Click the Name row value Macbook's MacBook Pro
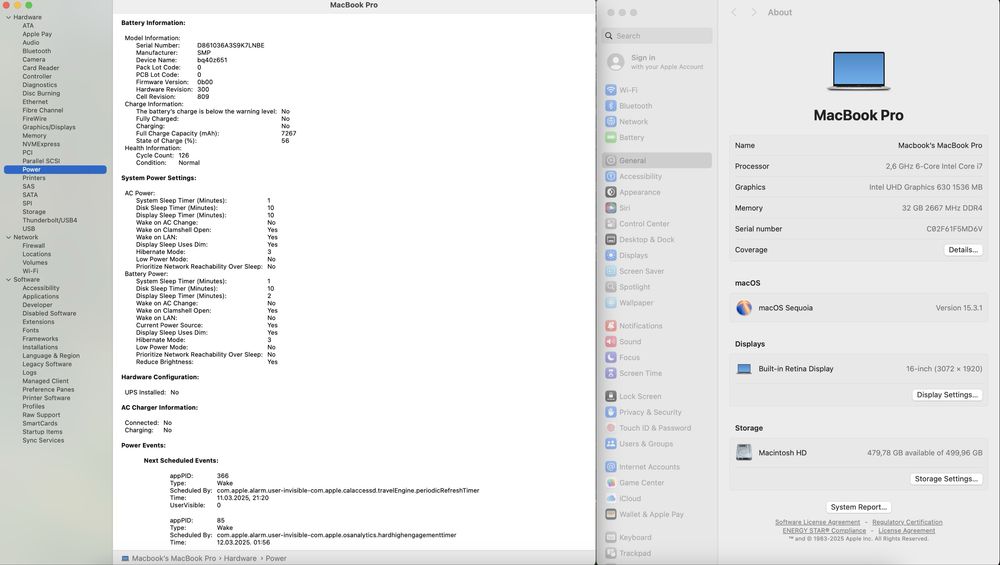1000x565 pixels. click(x=940, y=145)
